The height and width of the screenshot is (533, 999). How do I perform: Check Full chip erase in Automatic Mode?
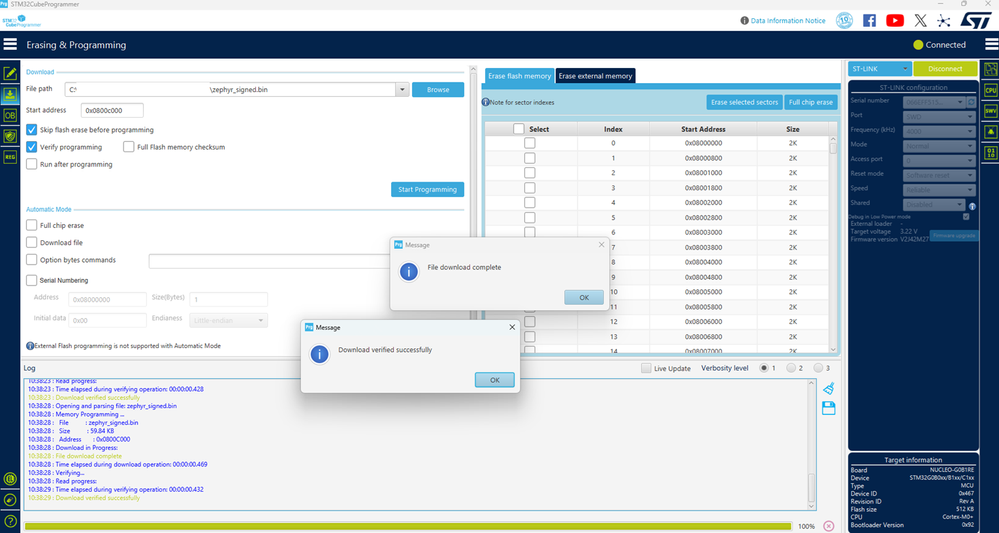click(31, 225)
